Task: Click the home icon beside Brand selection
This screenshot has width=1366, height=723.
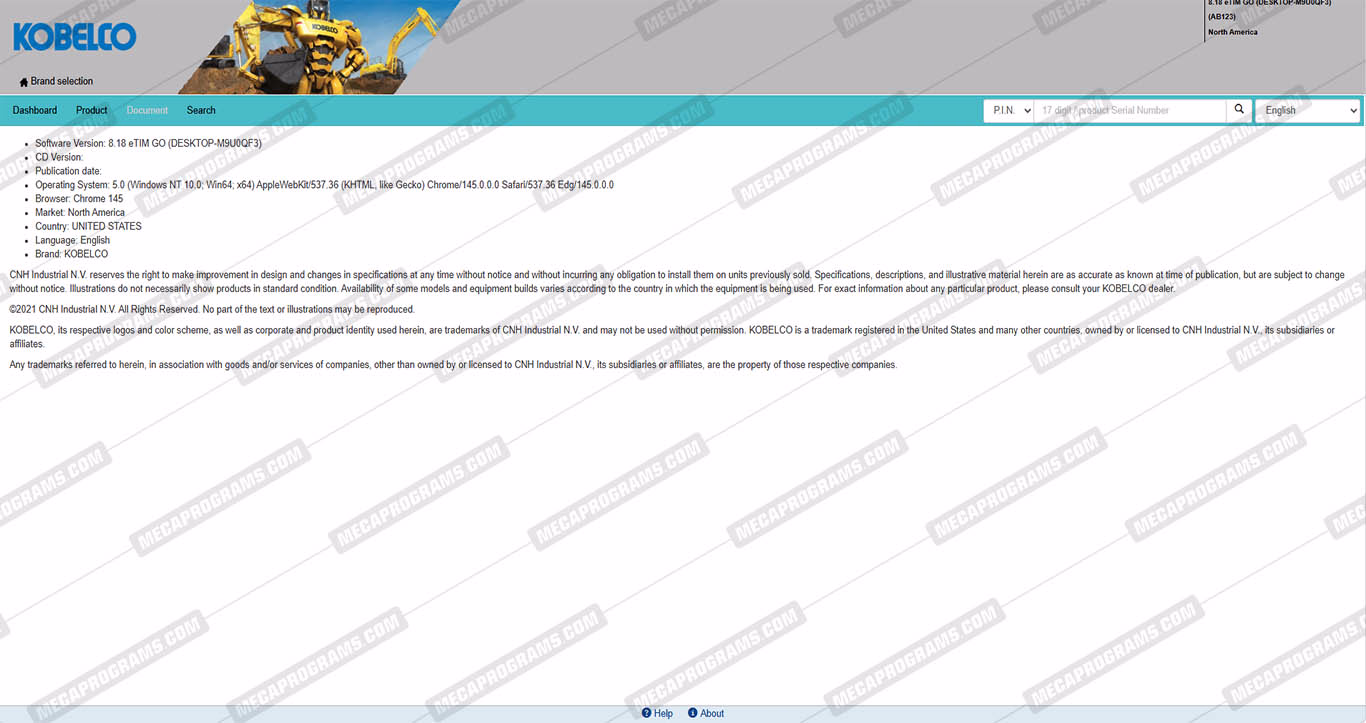Action: pyautogui.click(x=24, y=82)
